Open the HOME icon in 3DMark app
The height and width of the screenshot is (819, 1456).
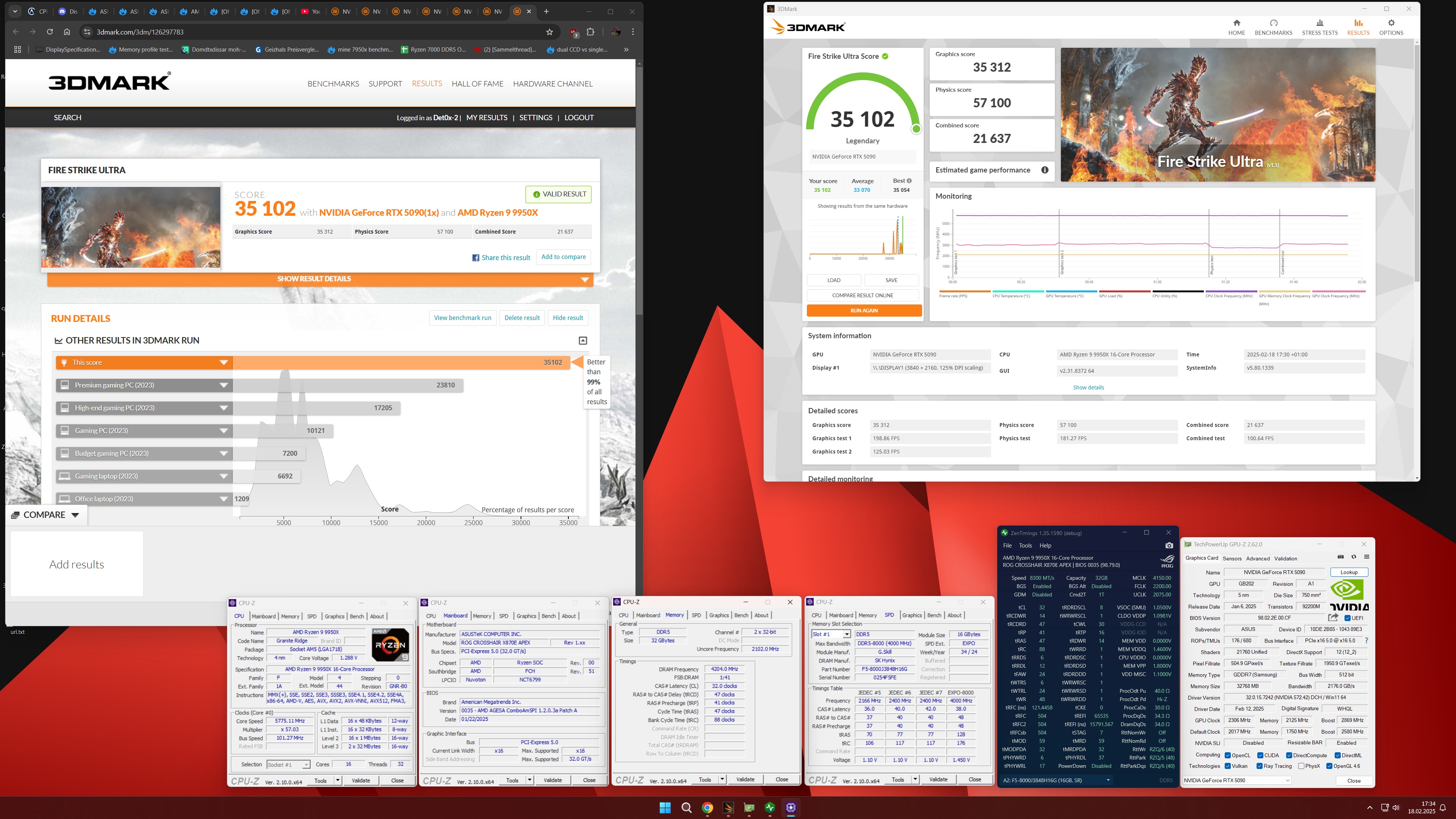[x=1237, y=27]
